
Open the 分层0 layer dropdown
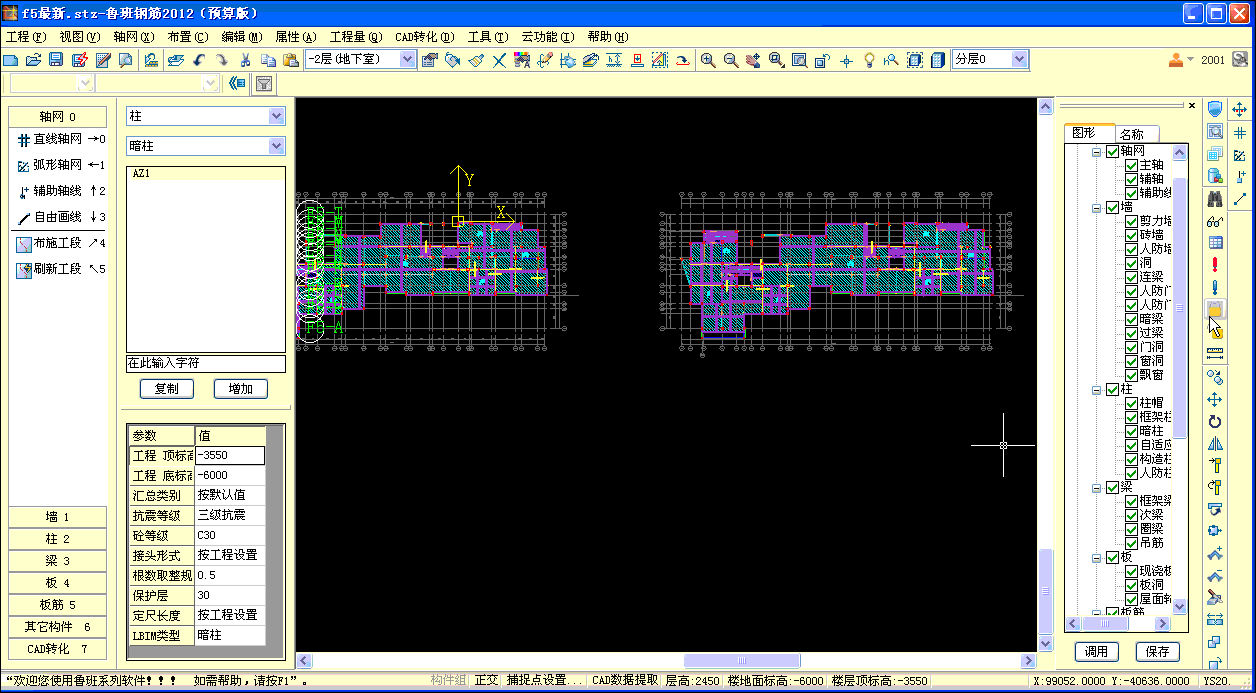point(1019,59)
